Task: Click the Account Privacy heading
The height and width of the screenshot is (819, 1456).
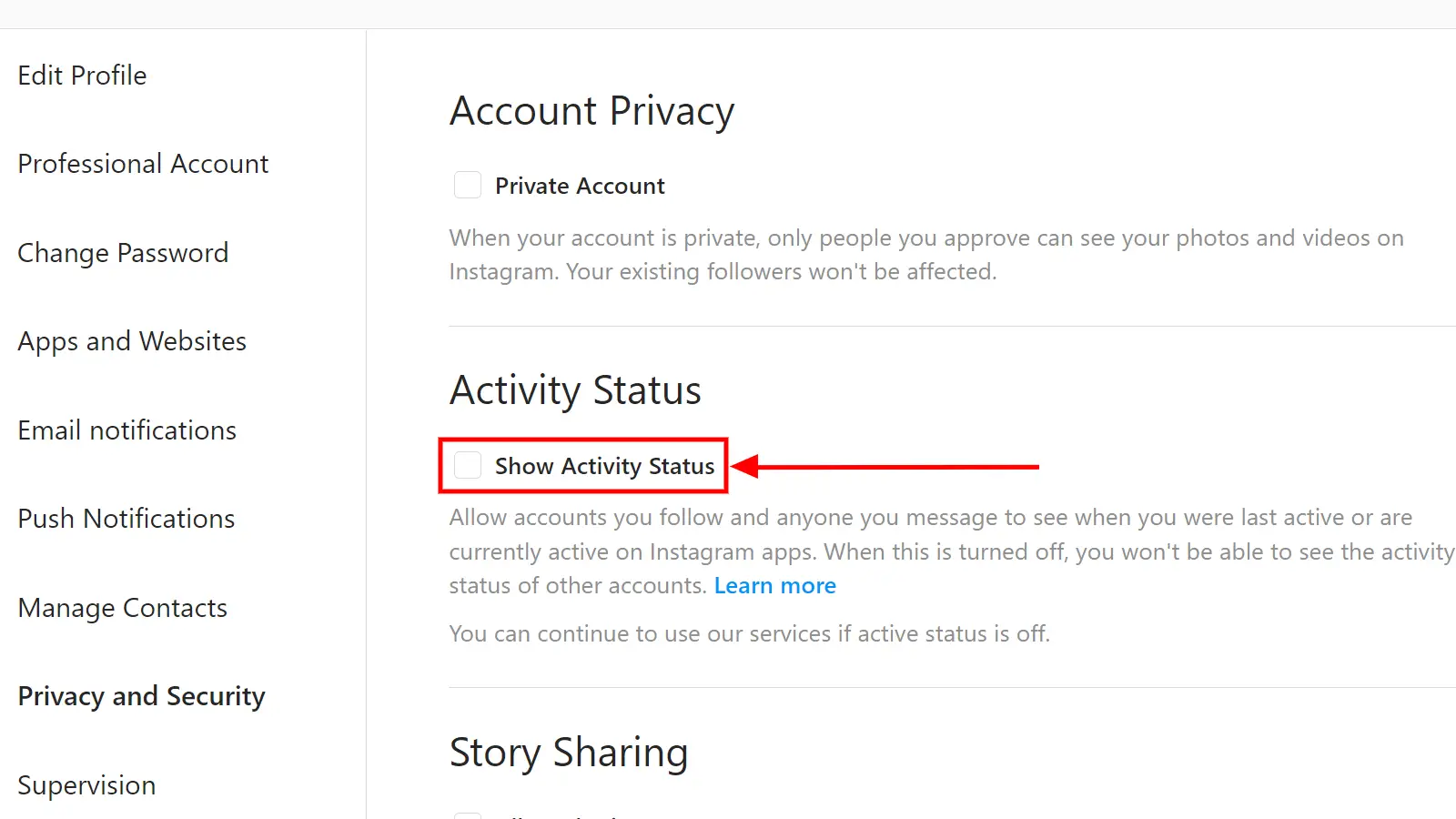Action: [x=592, y=112]
